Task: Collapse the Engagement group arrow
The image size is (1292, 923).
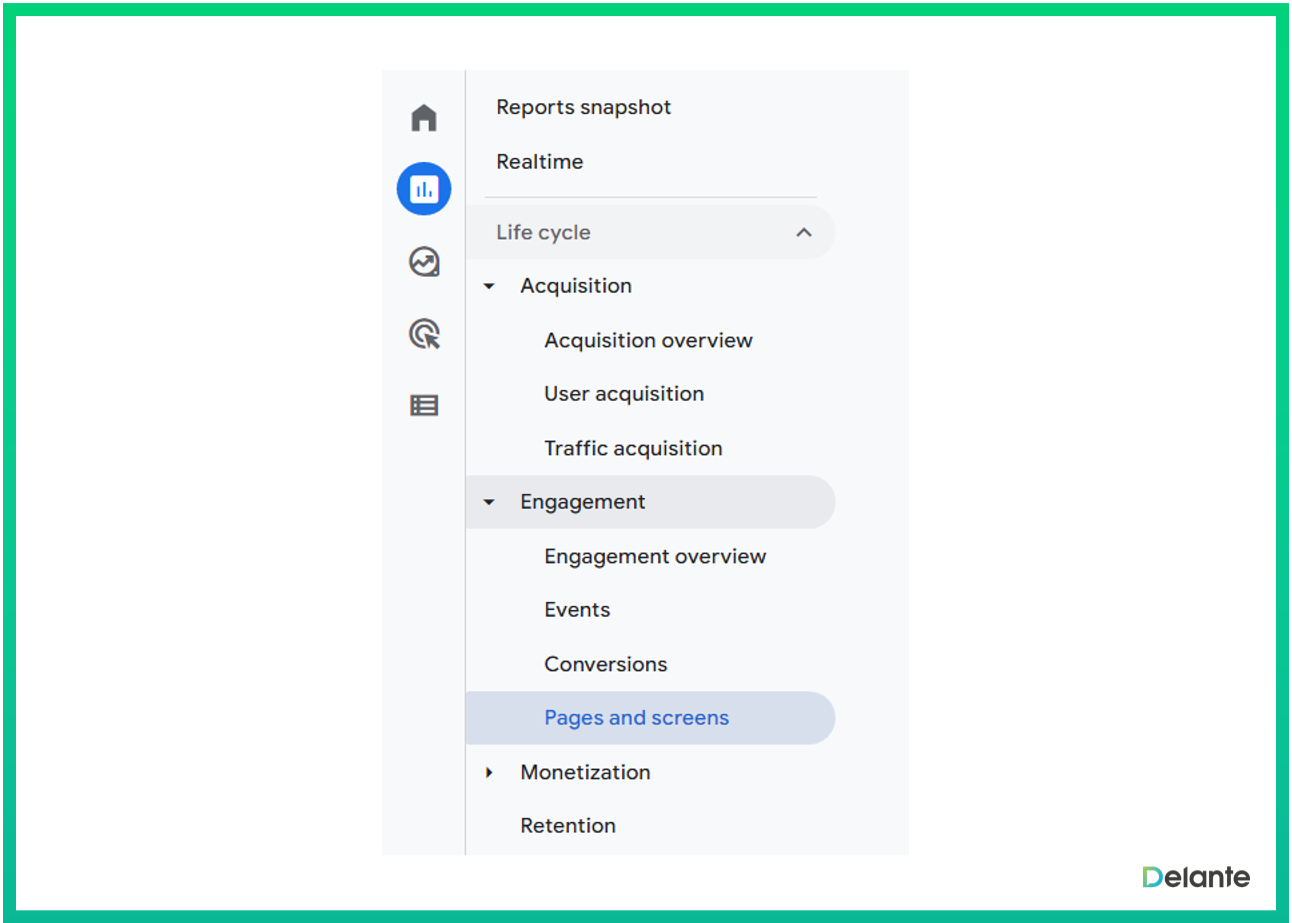Action: (x=489, y=503)
